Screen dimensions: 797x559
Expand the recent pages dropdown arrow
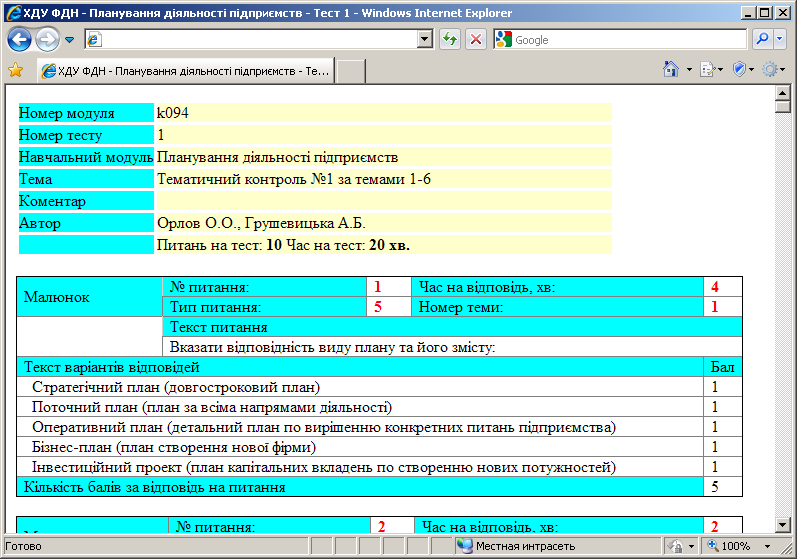coord(69,40)
